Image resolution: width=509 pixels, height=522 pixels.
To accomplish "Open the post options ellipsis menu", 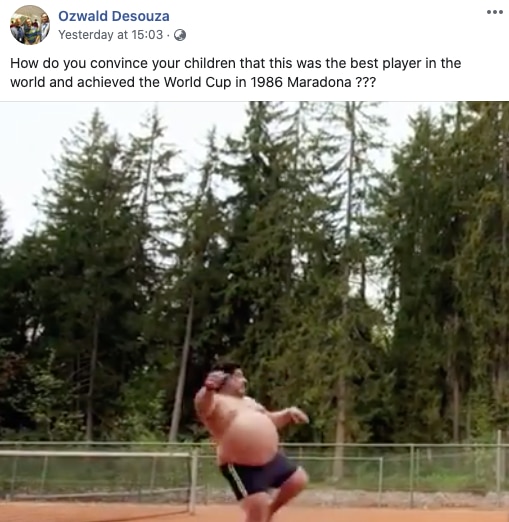I will (495, 12).
